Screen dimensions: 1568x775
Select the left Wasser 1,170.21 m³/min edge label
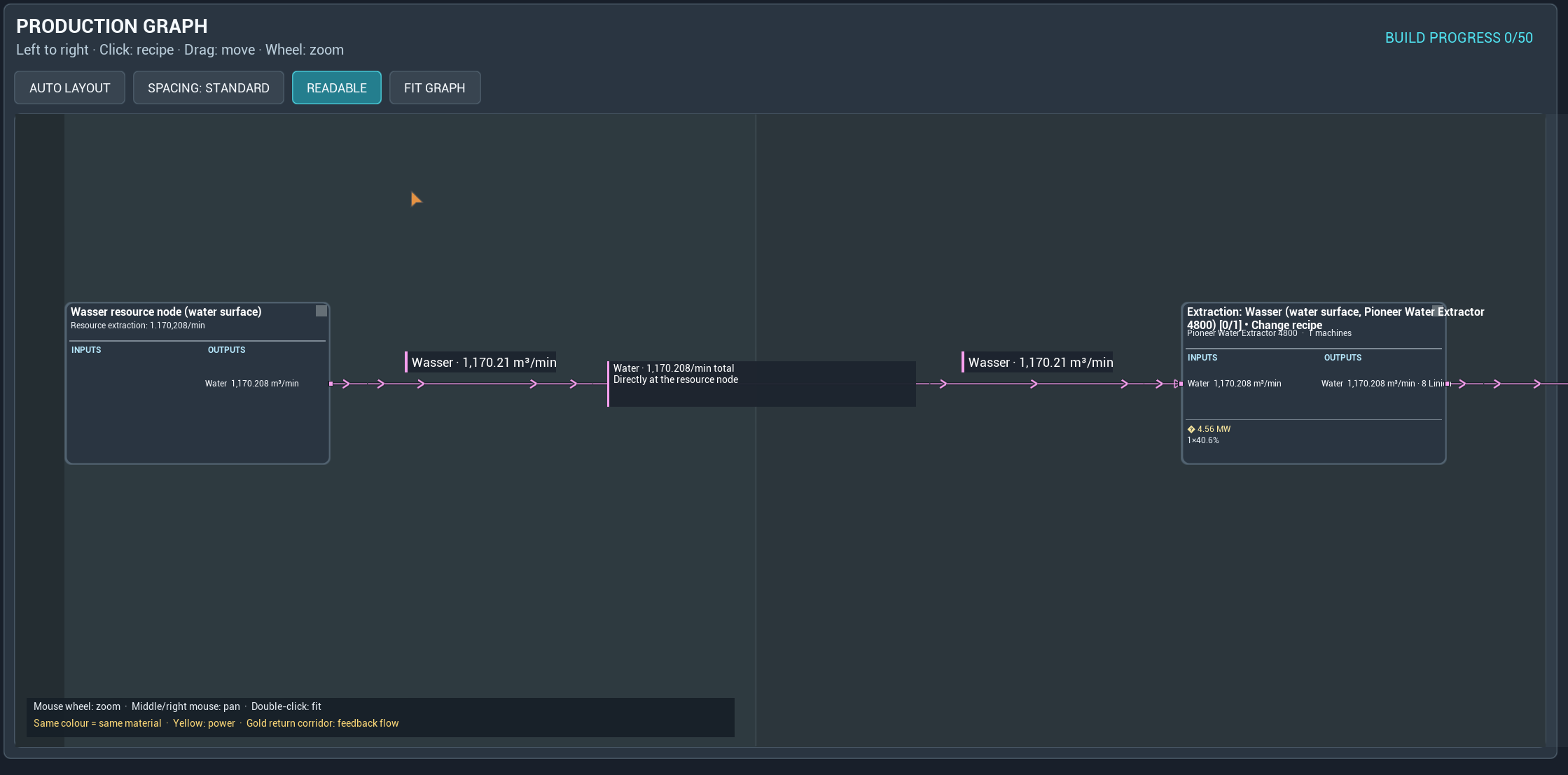click(x=481, y=362)
